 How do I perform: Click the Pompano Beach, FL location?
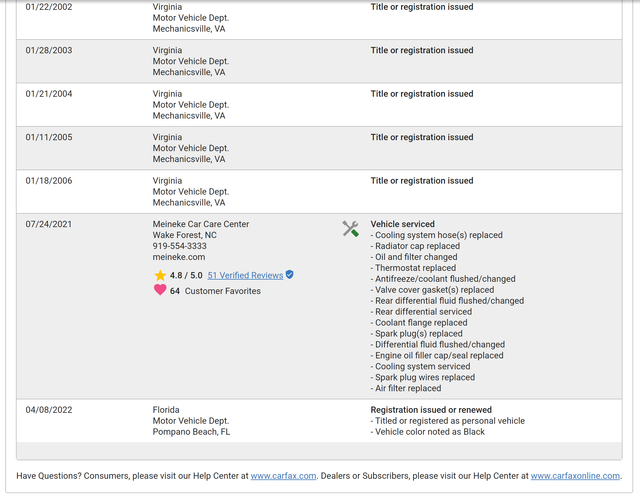point(191,432)
